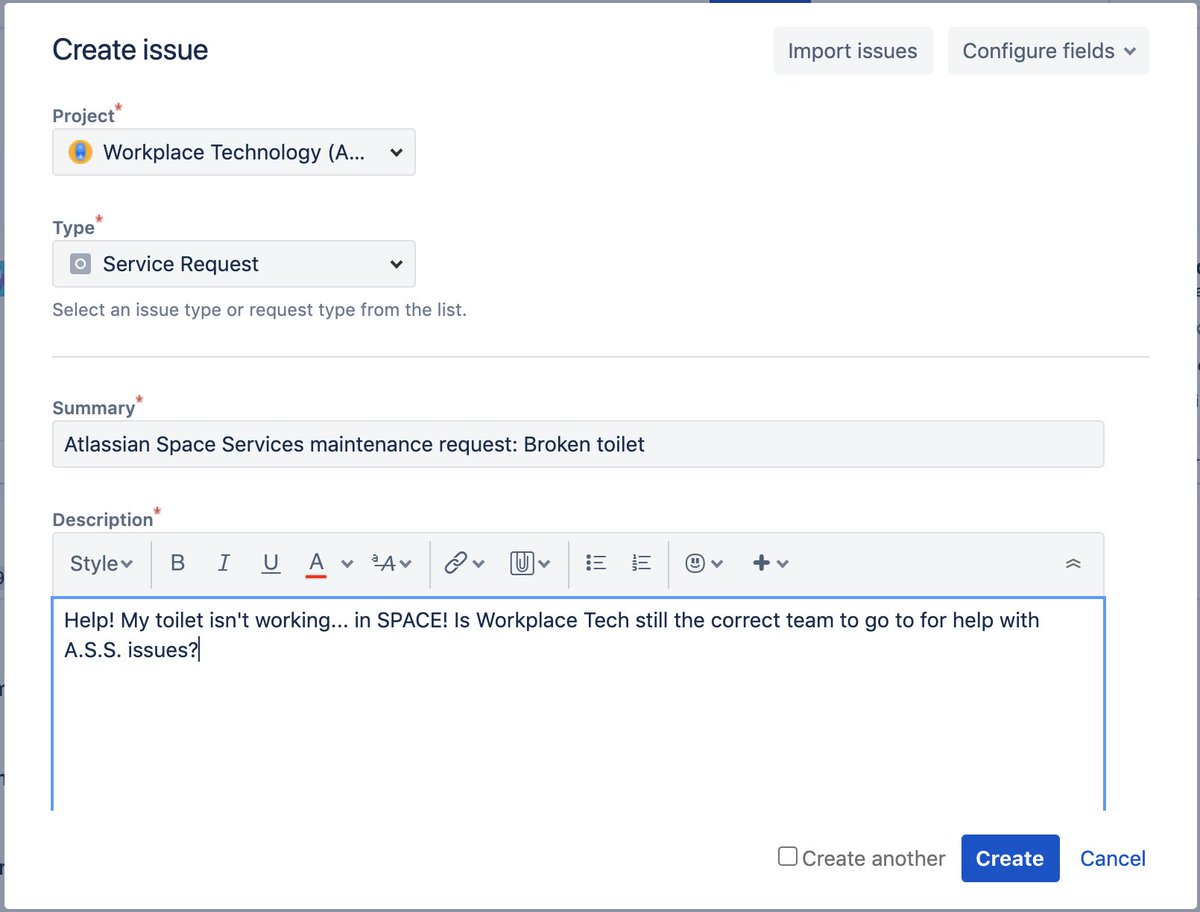The image size is (1200, 912).
Task: Click the Workplace Technology project avatar icon
Action: pos(80,153)
